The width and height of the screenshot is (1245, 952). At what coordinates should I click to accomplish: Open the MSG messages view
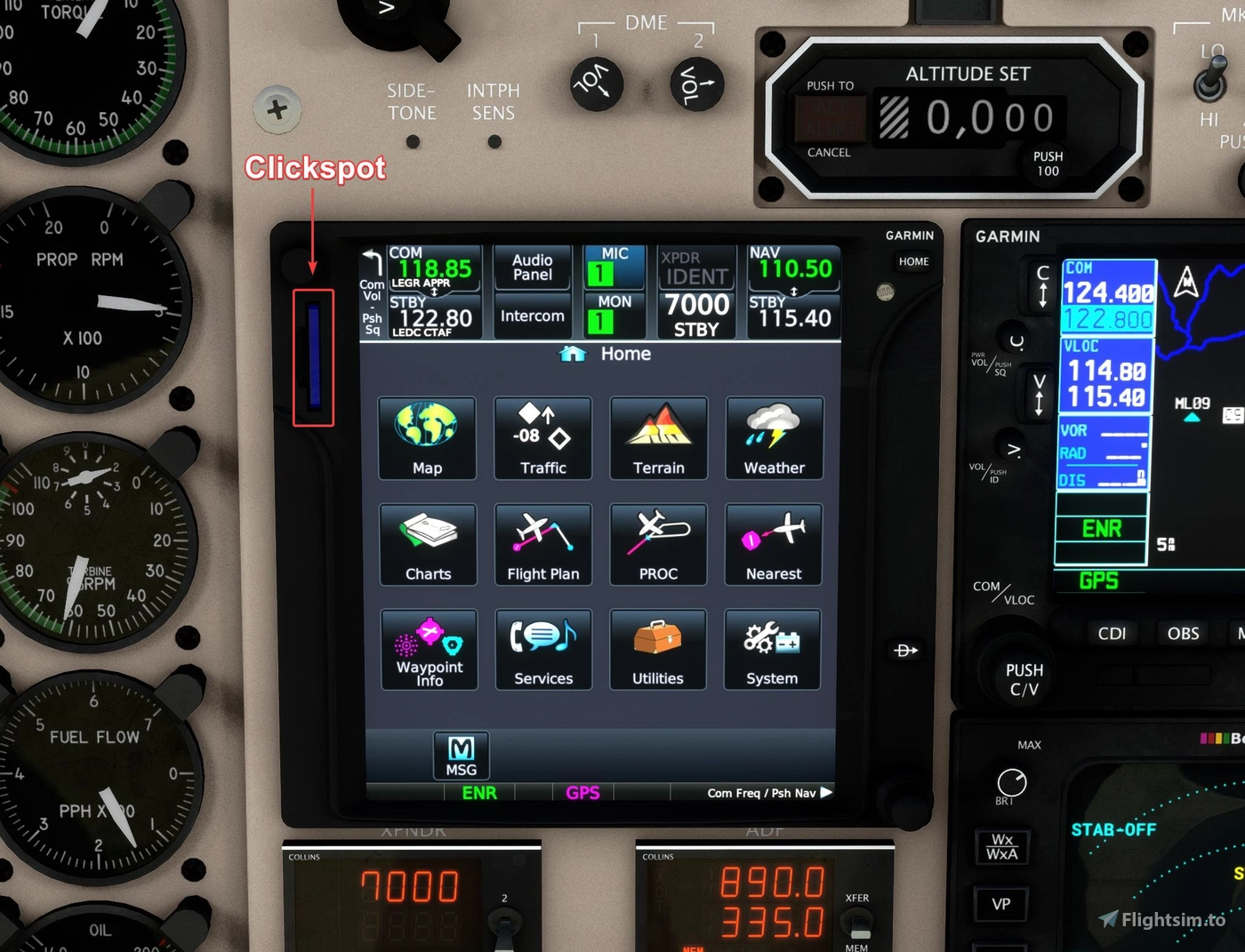[x=461, y=755]
